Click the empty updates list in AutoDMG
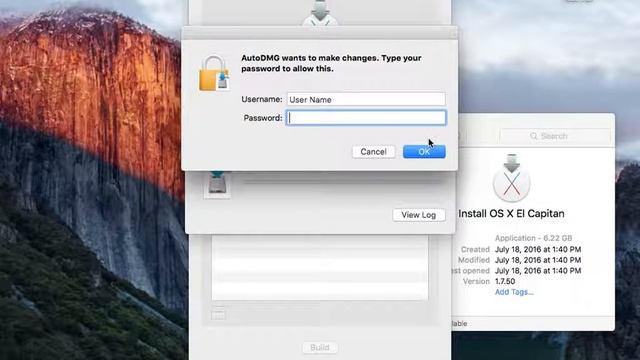The image size is (640, 360). (320, 268)
